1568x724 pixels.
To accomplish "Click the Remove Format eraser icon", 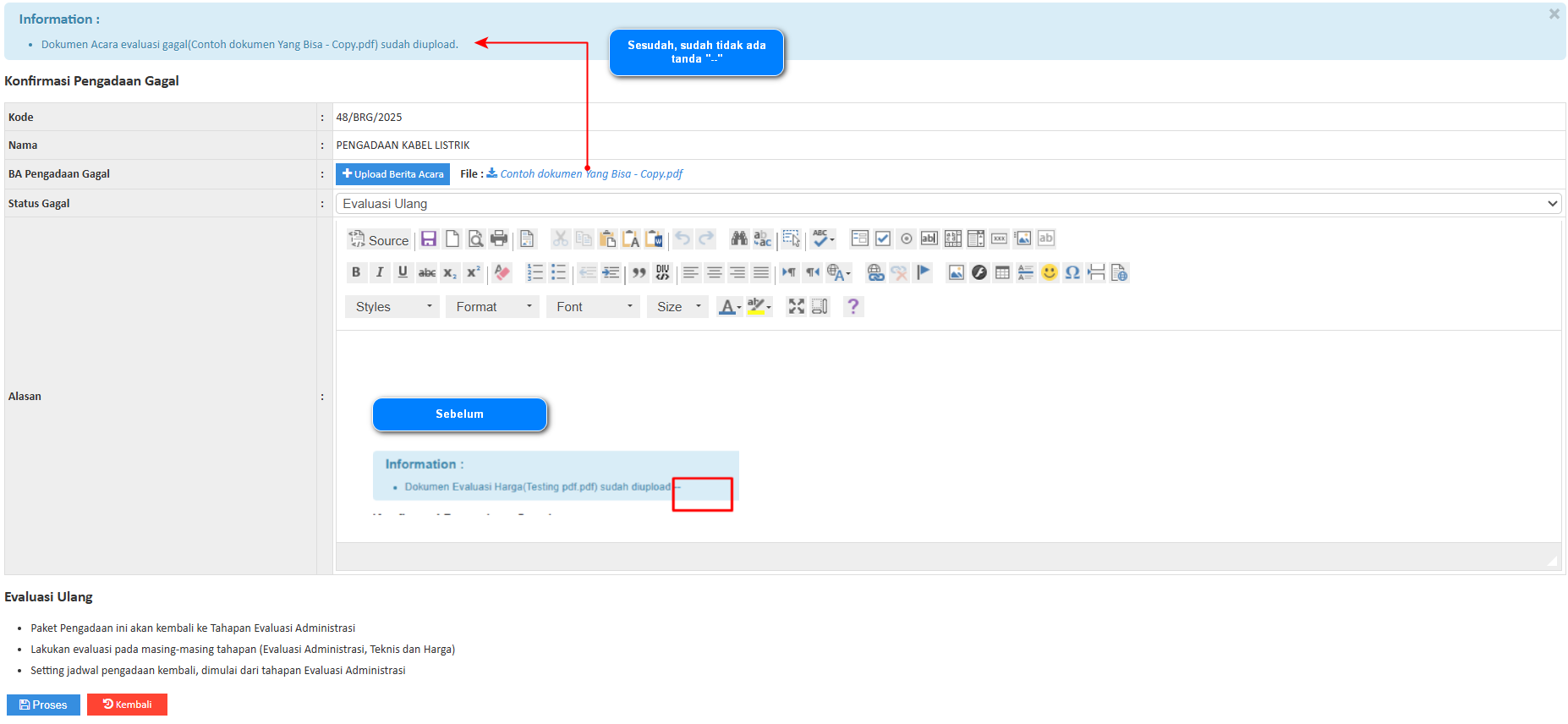I will pos(502,272).
